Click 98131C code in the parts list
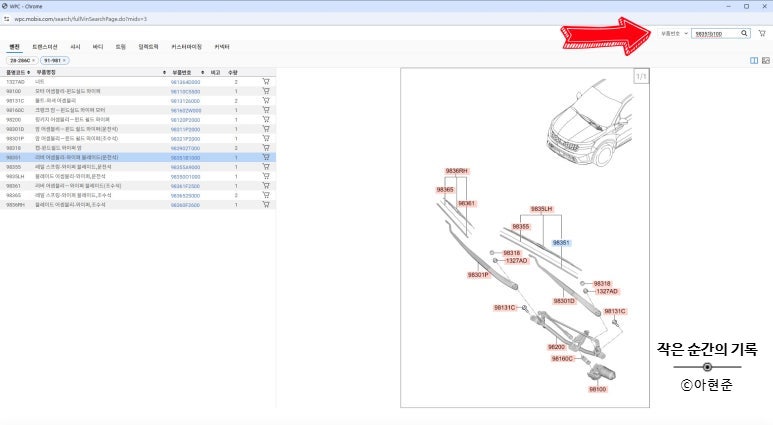 point(15,101)
